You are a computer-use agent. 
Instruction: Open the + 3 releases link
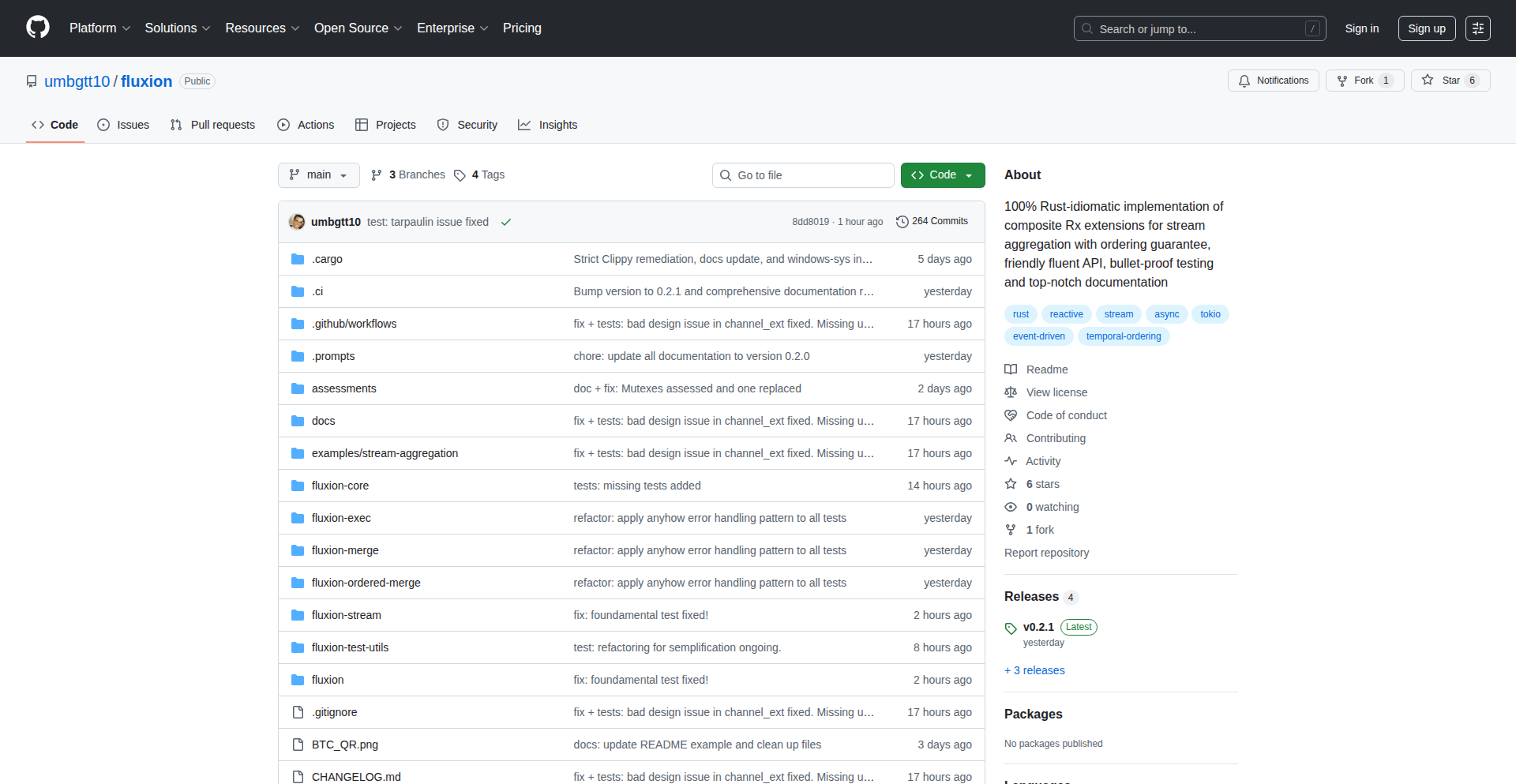[1034, 670]
